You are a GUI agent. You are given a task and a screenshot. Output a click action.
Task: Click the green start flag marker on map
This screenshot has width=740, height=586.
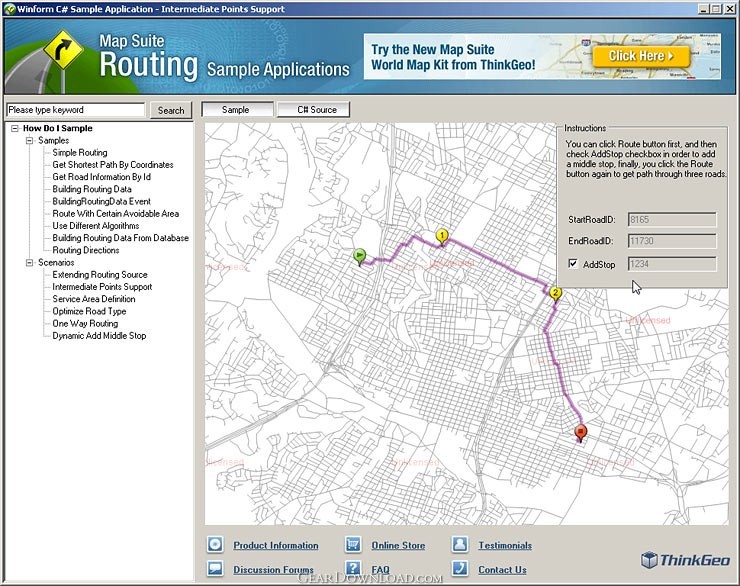360,257
